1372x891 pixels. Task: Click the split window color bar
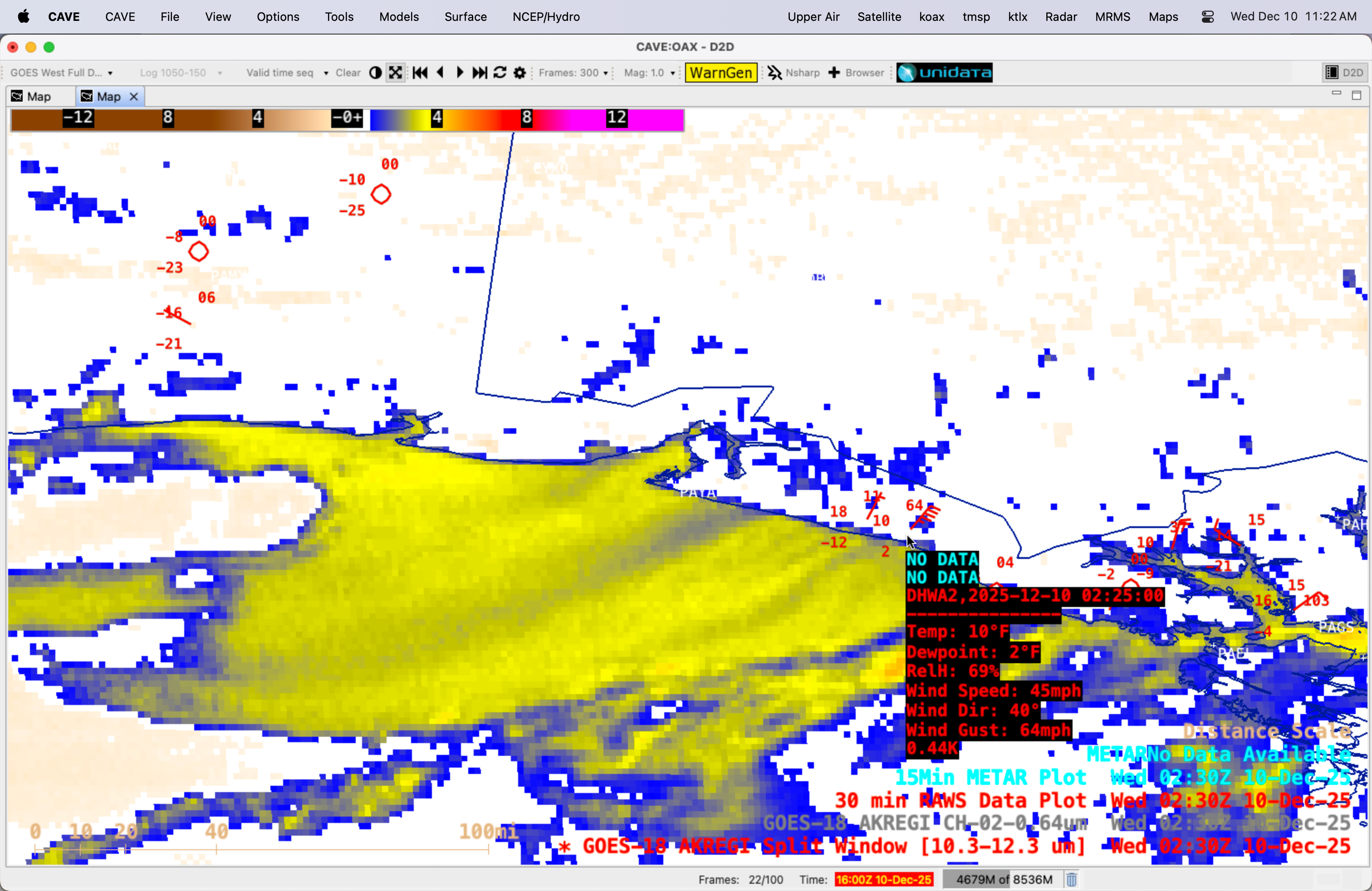(347, 119)
